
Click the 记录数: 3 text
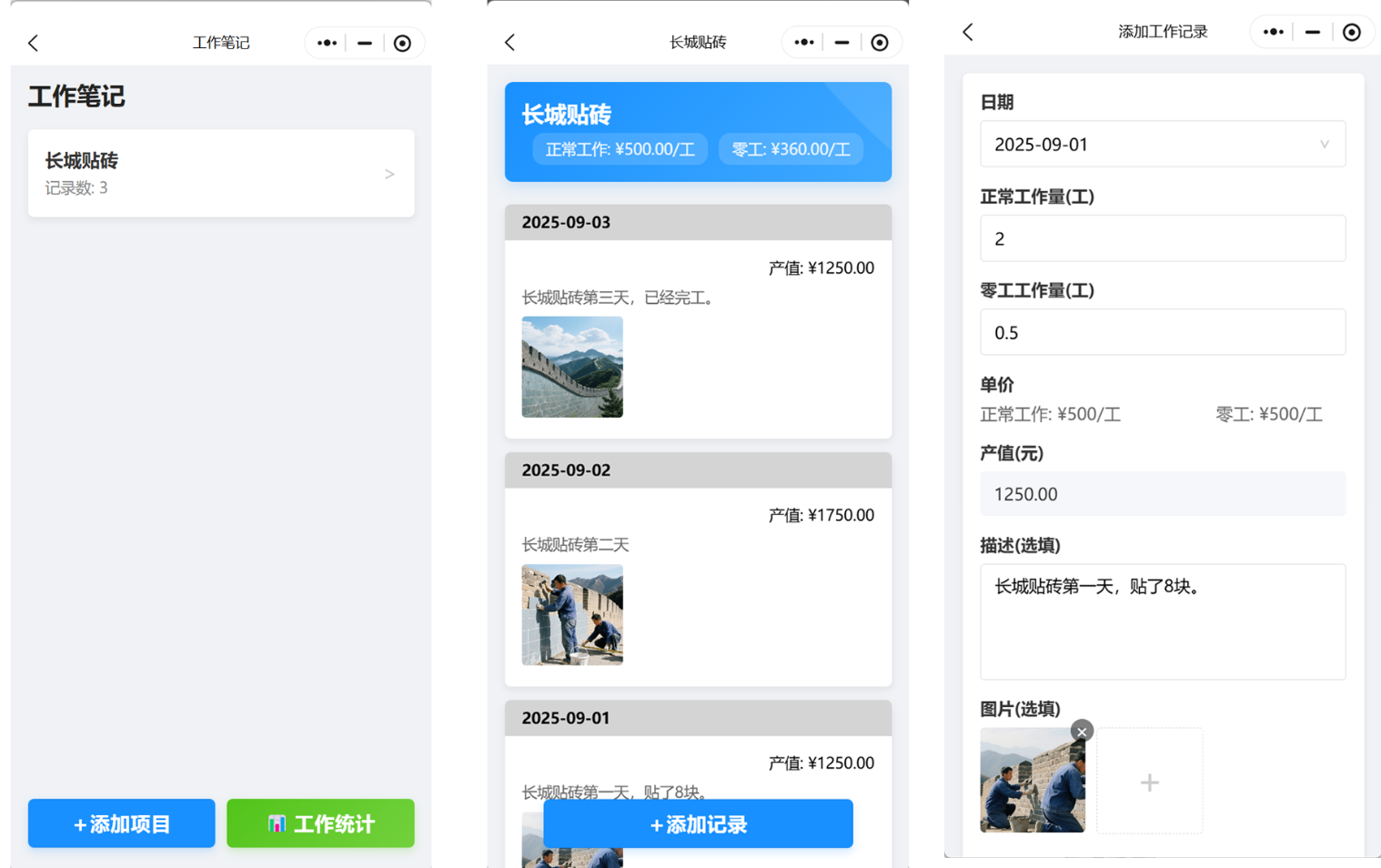76,188
